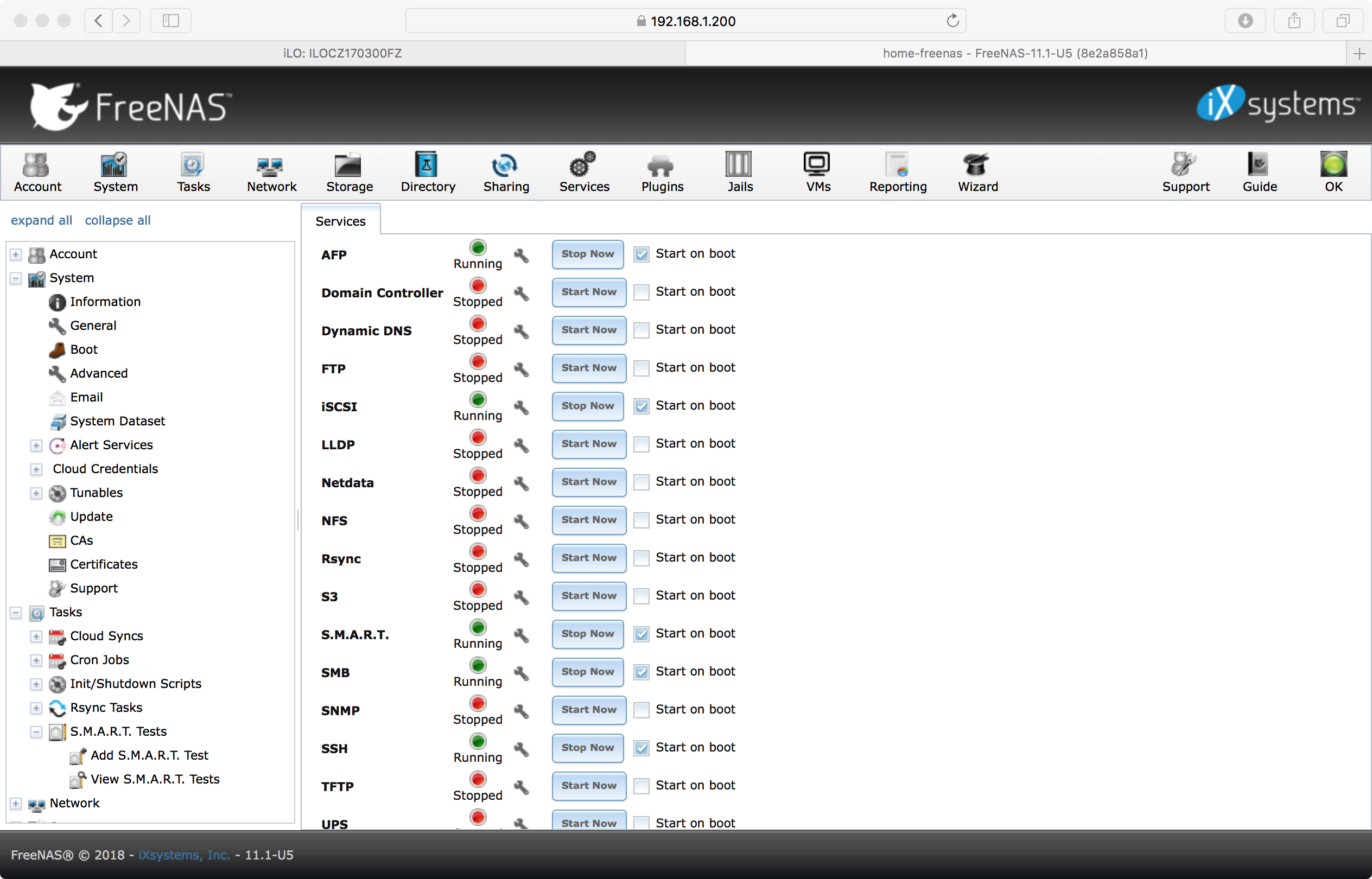Viewport: 1372px width, 879px height.
Task: Open Add S.M.A.R.T. Test tree item
Action: (x=150, y=755)
